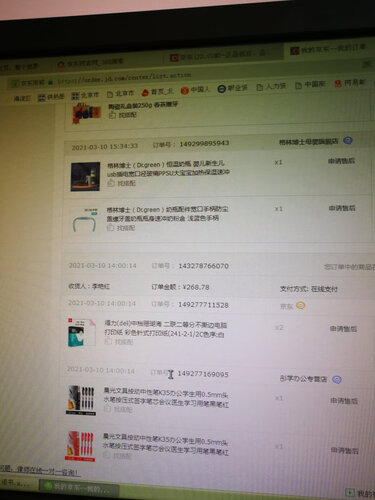The width and height of the screenshot is (375, 500).
Task: Open the 职业资 bookmark in bookmarks bar
Action: (x=232, y=88)
